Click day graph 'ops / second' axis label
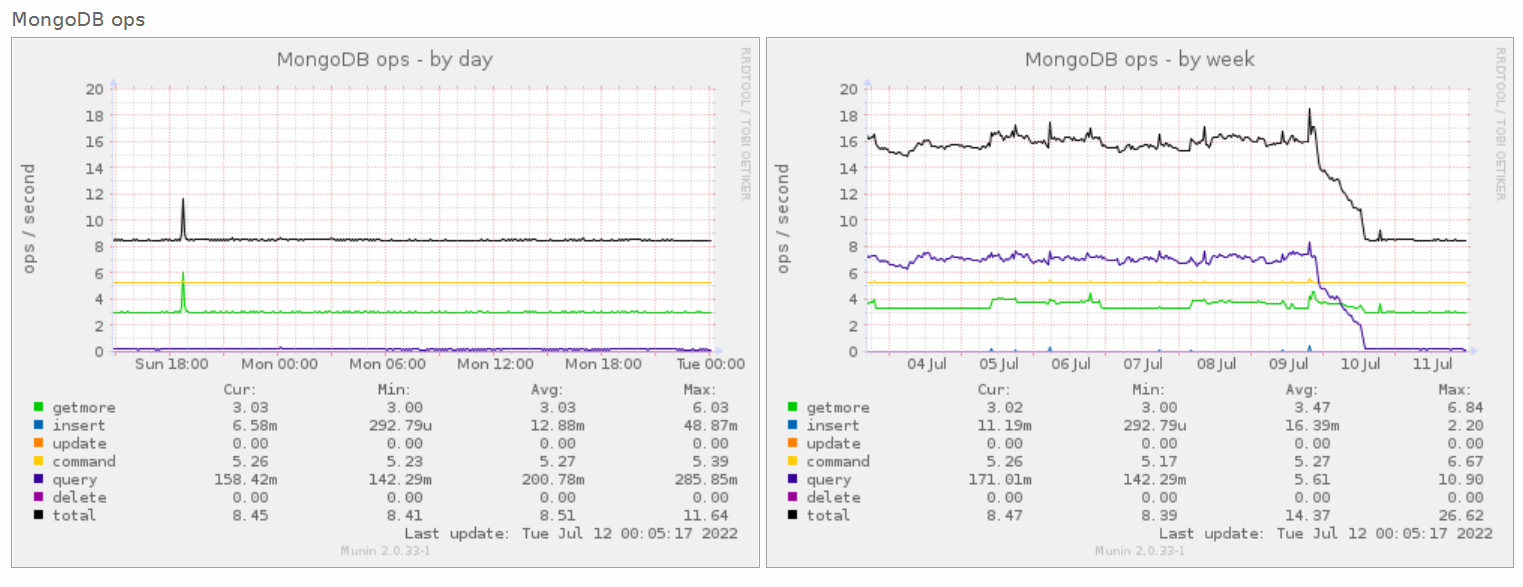Screen dimensions: 1523x587 (29, 219)
